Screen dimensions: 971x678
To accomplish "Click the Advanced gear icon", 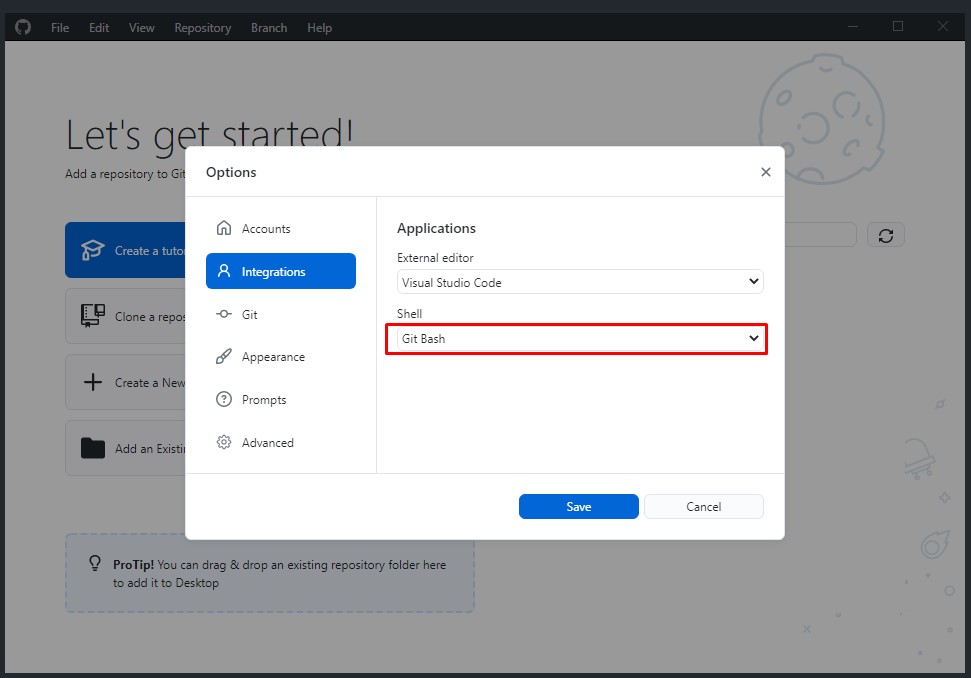I will [224, 442].
